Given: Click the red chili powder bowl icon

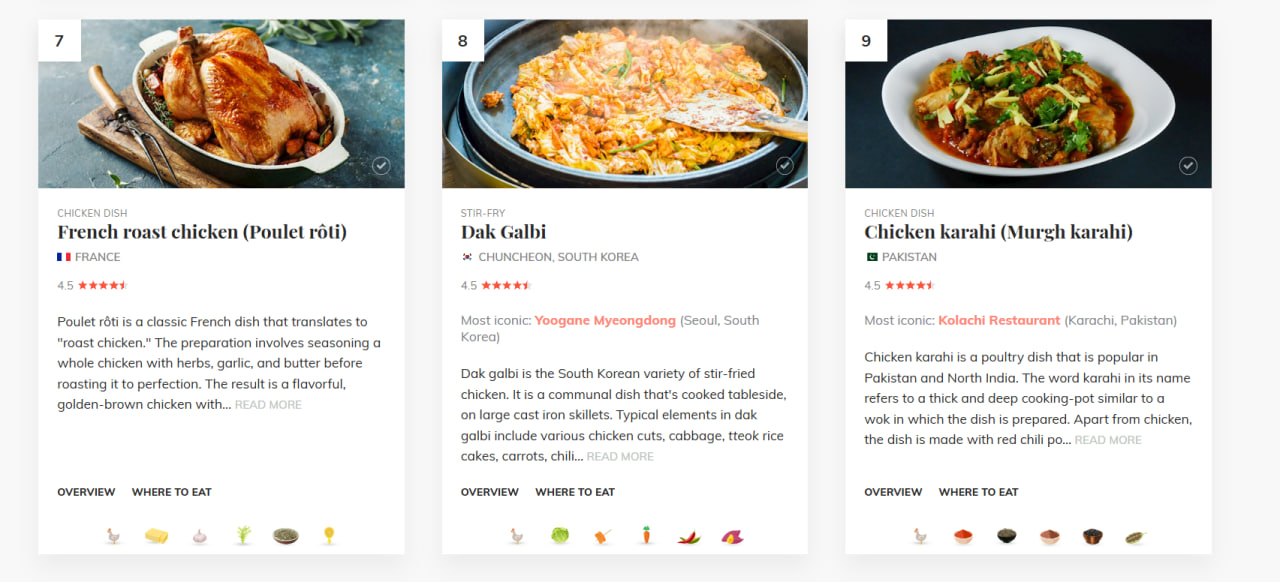Looking at the screenshot, I should click(963, 537).
